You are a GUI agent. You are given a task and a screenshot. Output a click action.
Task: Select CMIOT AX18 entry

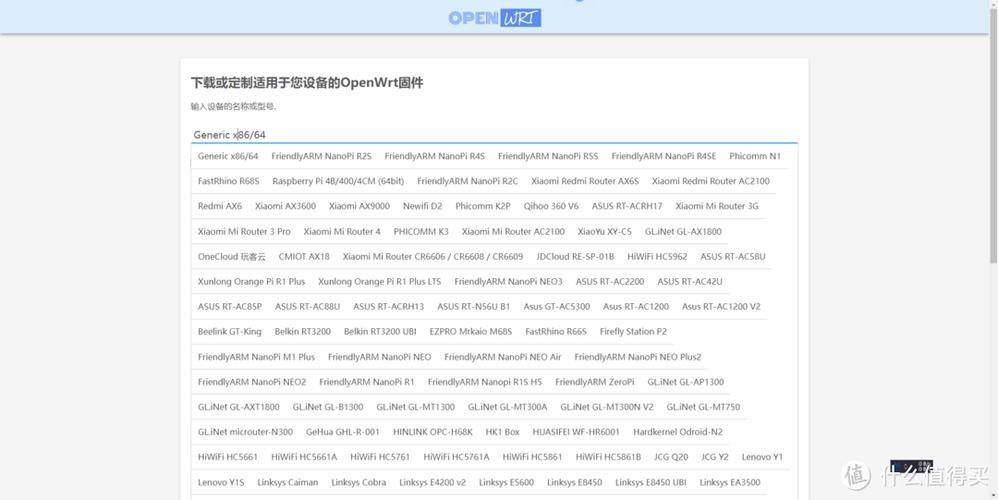point(304,256)
